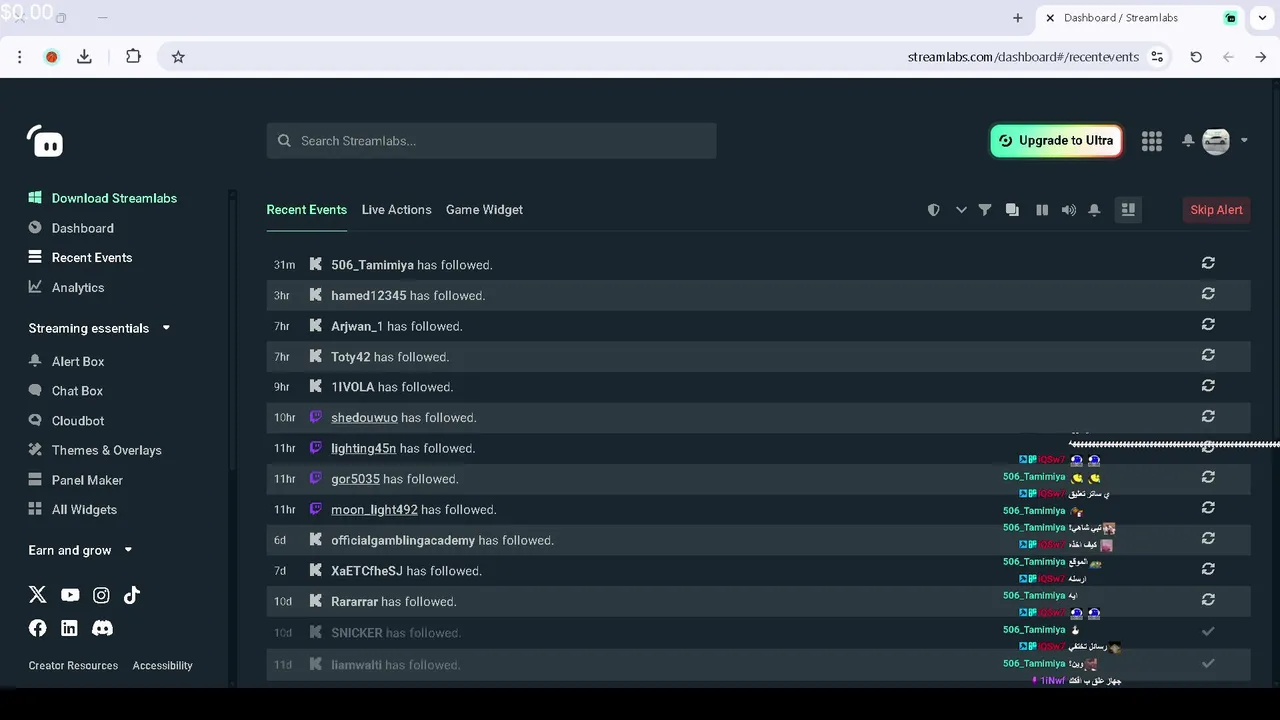
Task: Open the Facebook social icon
Action: click(x=38, y=628)
